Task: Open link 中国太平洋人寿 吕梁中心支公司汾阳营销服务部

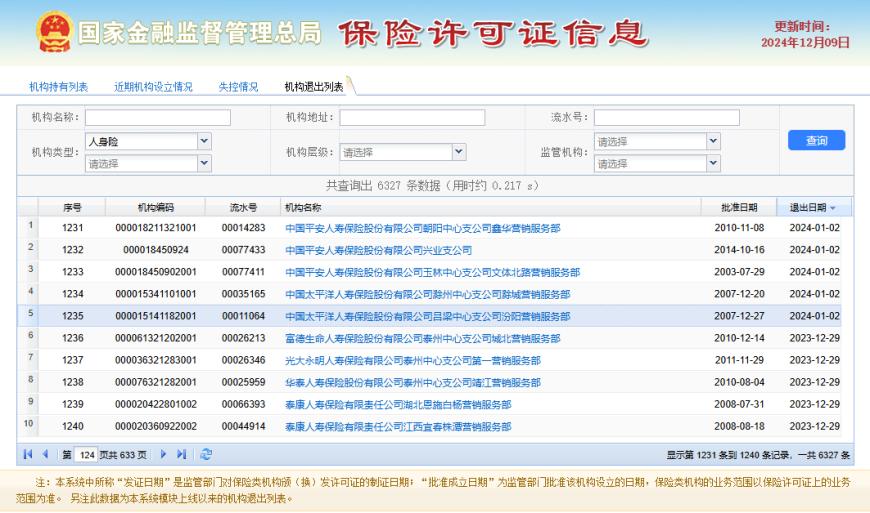Action: click(x=427, y=316)
